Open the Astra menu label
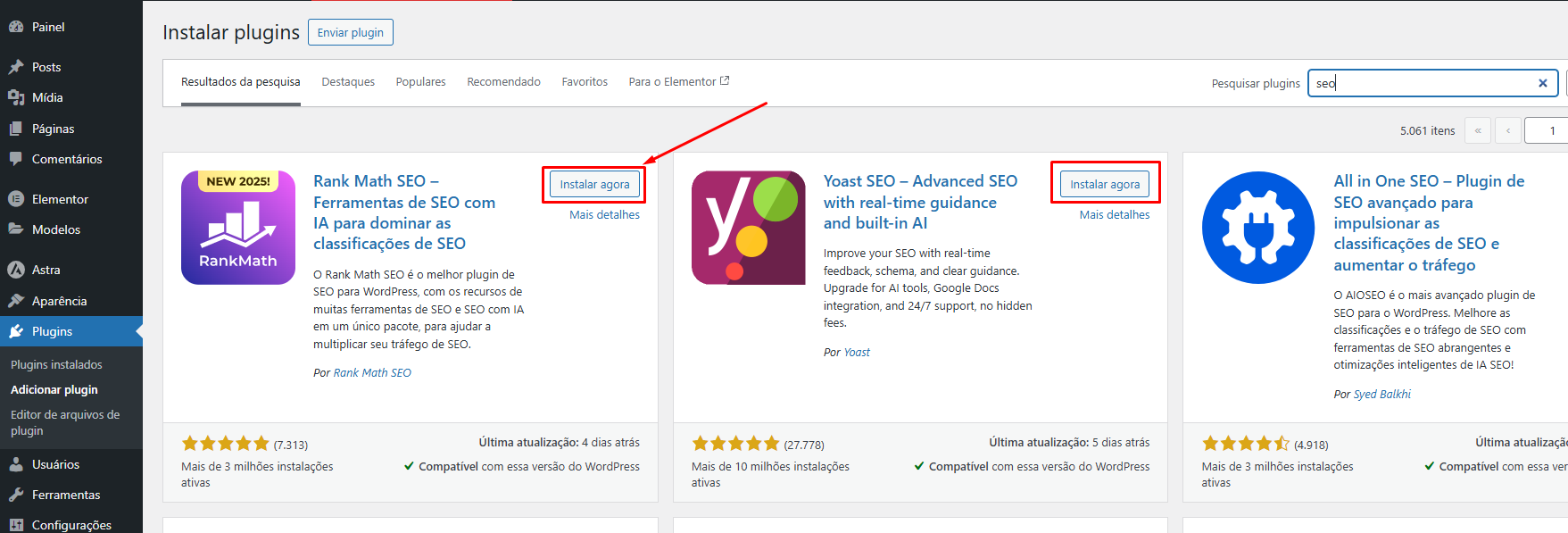The height and width of the screenshot is (533, 1568). click(x=46, y=270)
